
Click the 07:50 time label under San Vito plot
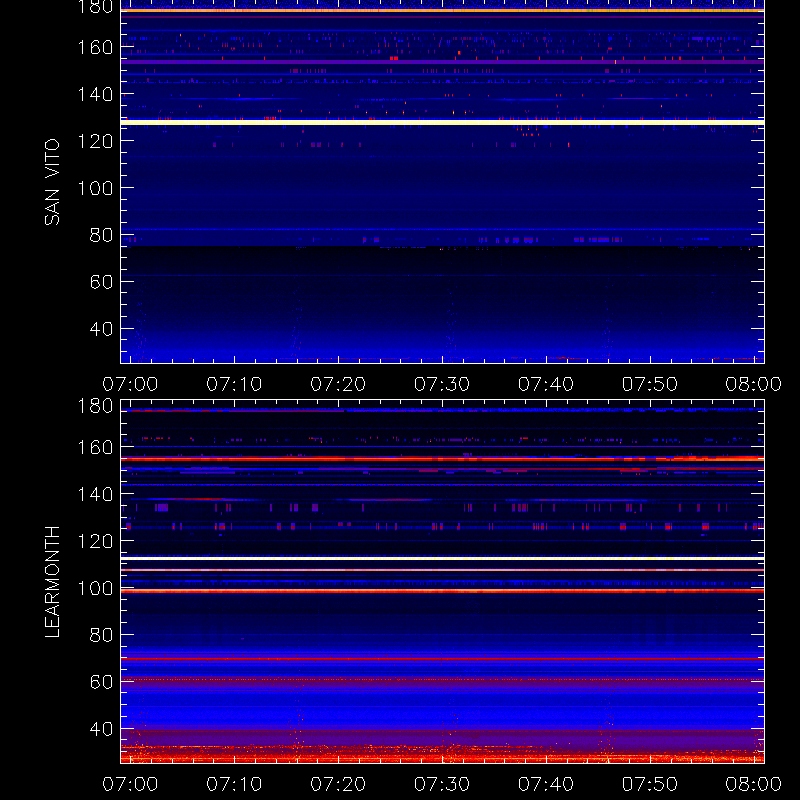point(649,384)
